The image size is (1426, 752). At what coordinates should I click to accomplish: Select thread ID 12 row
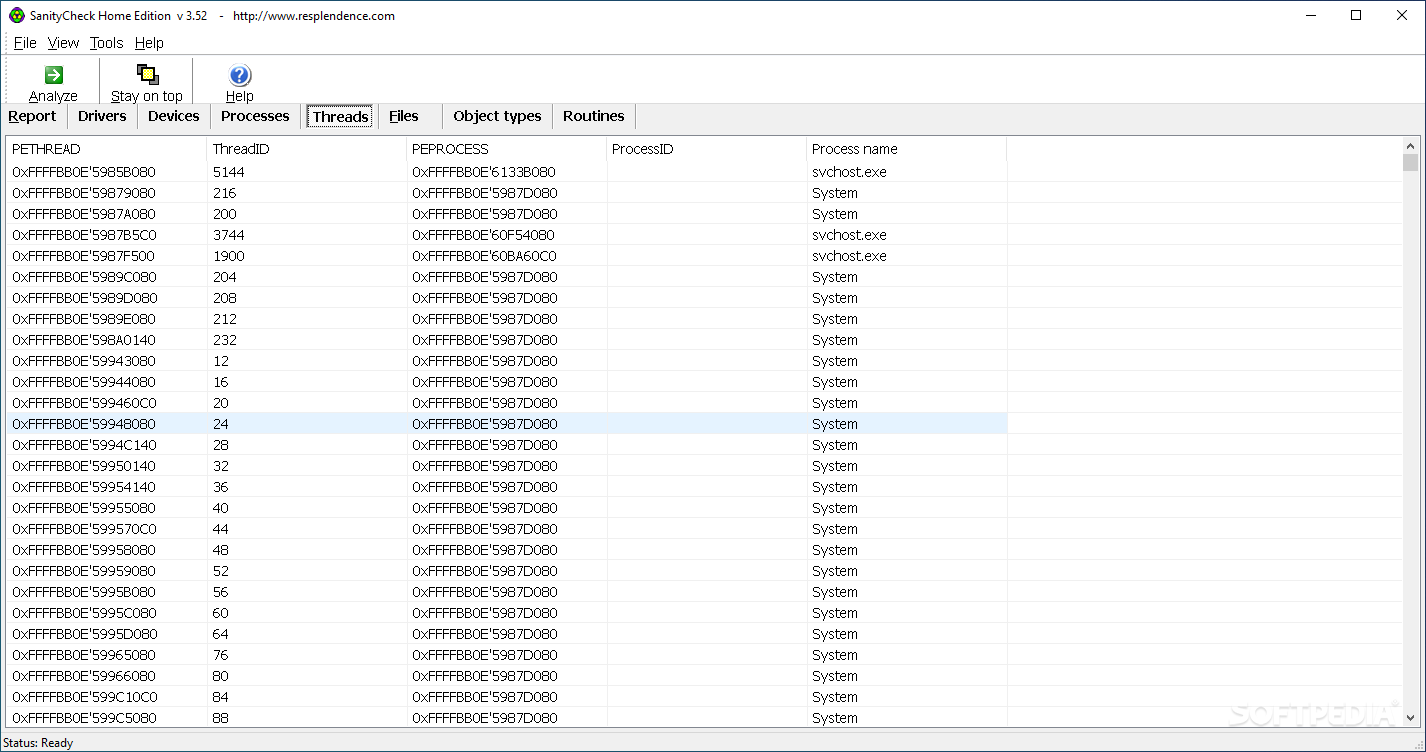coord(506,361)
